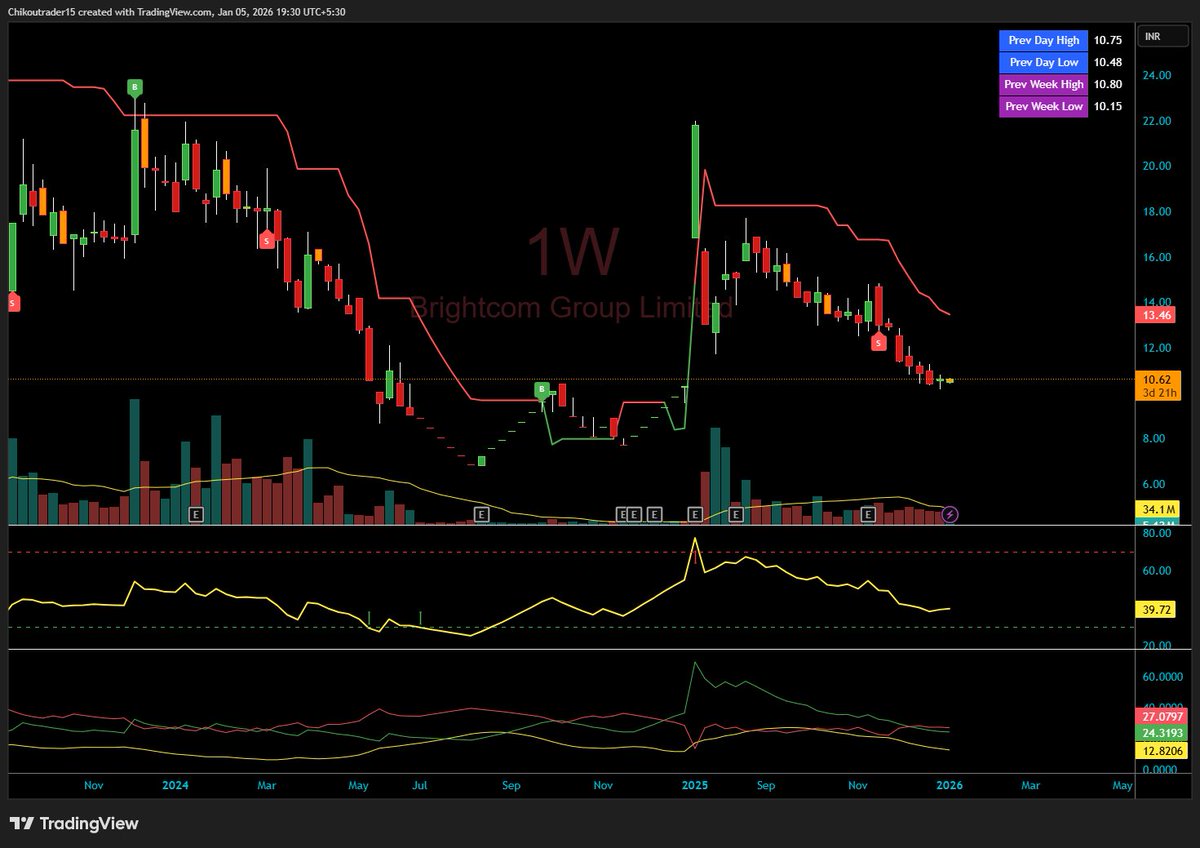The height and width of the screenshot is (848, 1200).
Task: Select the Prev Week High label
Action: click(1043, 84)
